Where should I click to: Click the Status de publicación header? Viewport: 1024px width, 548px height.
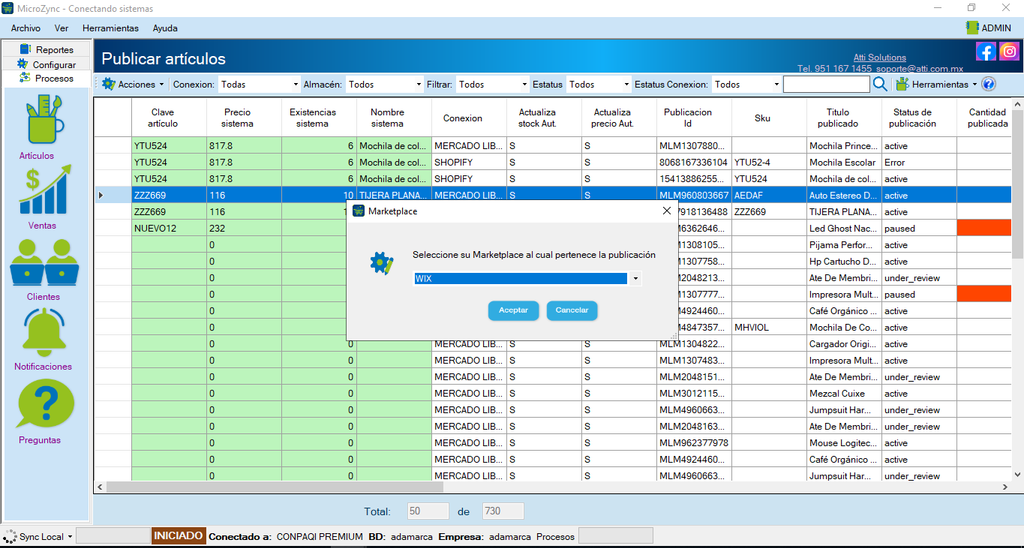(x=919, y=118)
